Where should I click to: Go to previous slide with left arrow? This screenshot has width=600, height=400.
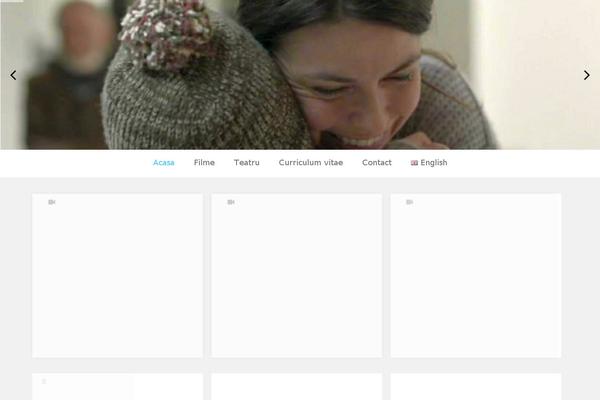pos(13,75)
